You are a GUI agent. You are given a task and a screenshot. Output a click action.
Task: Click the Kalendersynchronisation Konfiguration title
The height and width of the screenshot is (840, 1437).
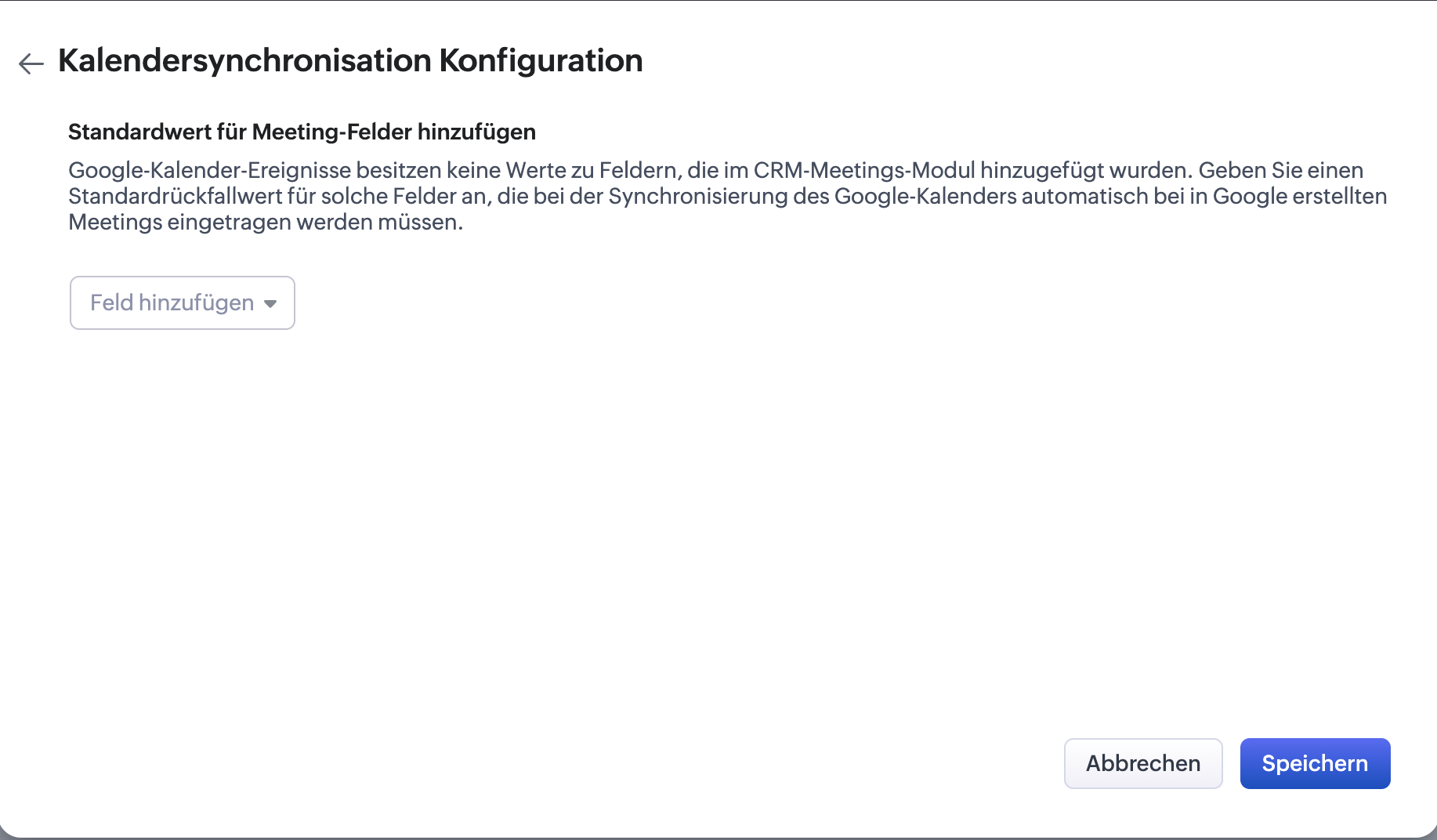point(350,60)
